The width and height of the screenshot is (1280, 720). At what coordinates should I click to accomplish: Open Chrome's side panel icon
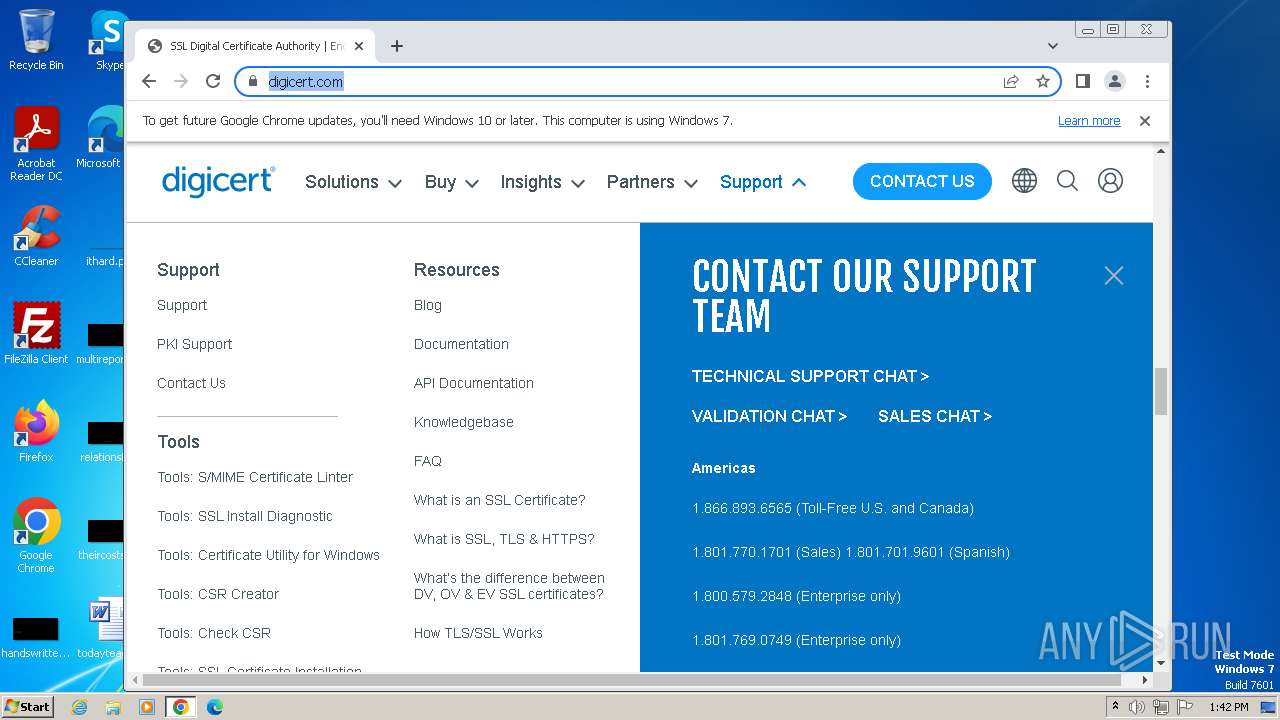click(x=1082, y=81)
